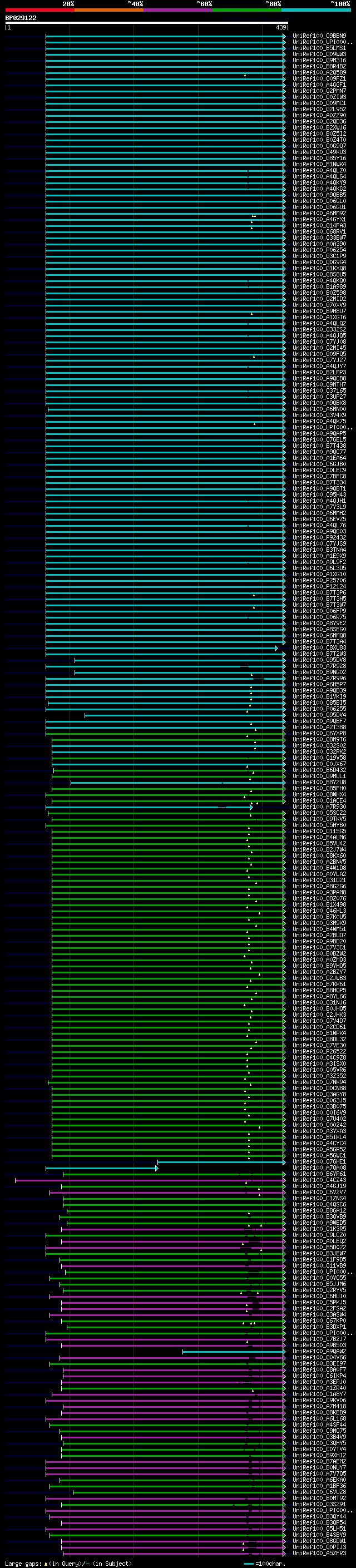Select hit label UniRef100_Q2L952
The width and height of the screenshot is (356, 1568).
319,109
